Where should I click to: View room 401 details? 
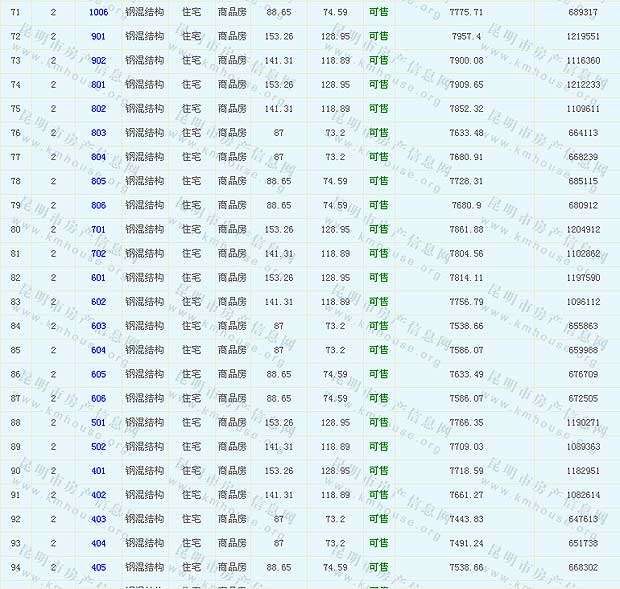pos(98,471)
